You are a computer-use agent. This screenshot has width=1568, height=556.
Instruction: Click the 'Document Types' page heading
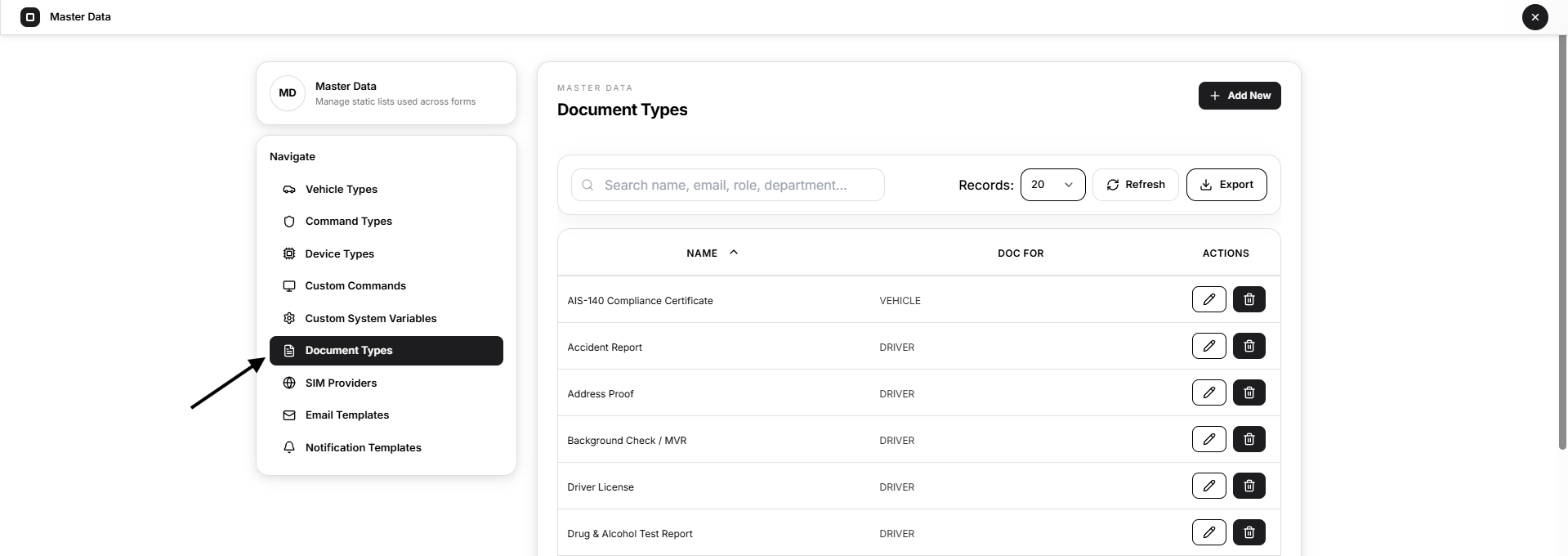(x=623, y=110)
